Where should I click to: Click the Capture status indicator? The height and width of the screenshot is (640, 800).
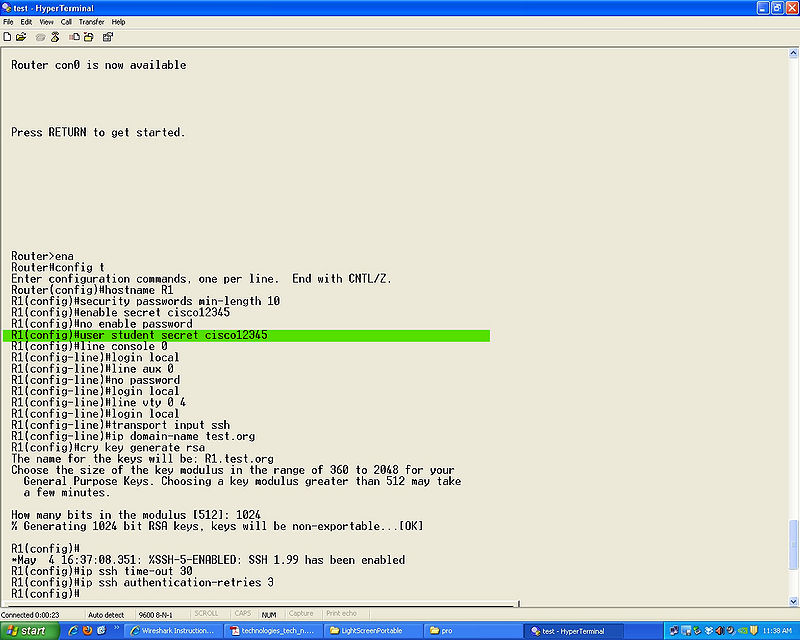tap(301, 613)
